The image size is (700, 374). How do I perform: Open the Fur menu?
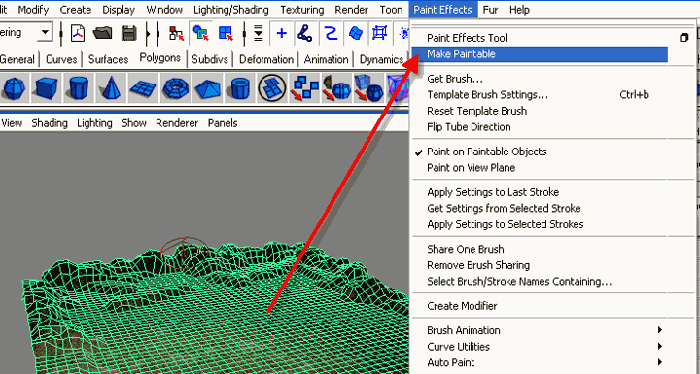pos(490,9)
